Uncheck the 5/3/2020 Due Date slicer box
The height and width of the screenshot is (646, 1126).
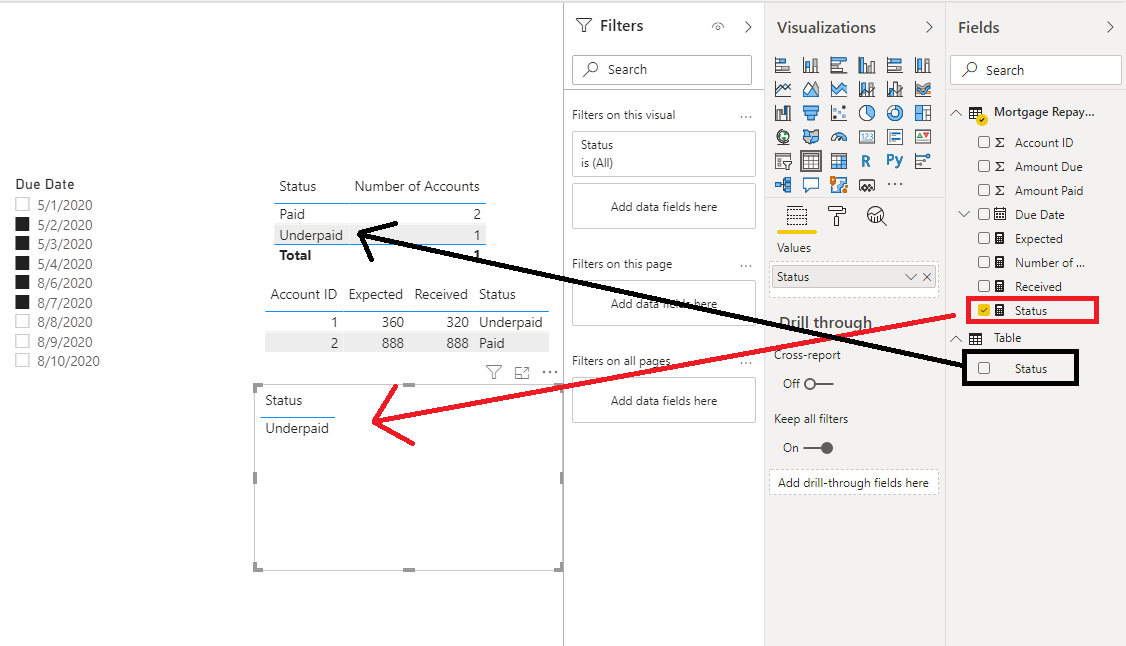point(22,243)
